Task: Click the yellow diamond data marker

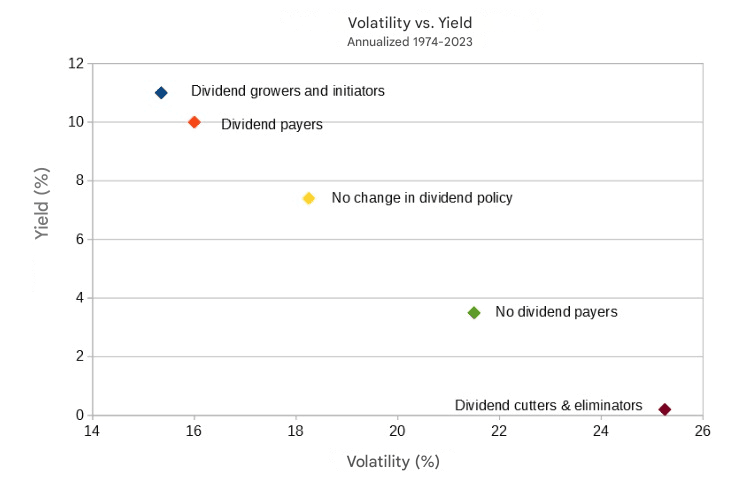Action: click(x=309, y=198)
